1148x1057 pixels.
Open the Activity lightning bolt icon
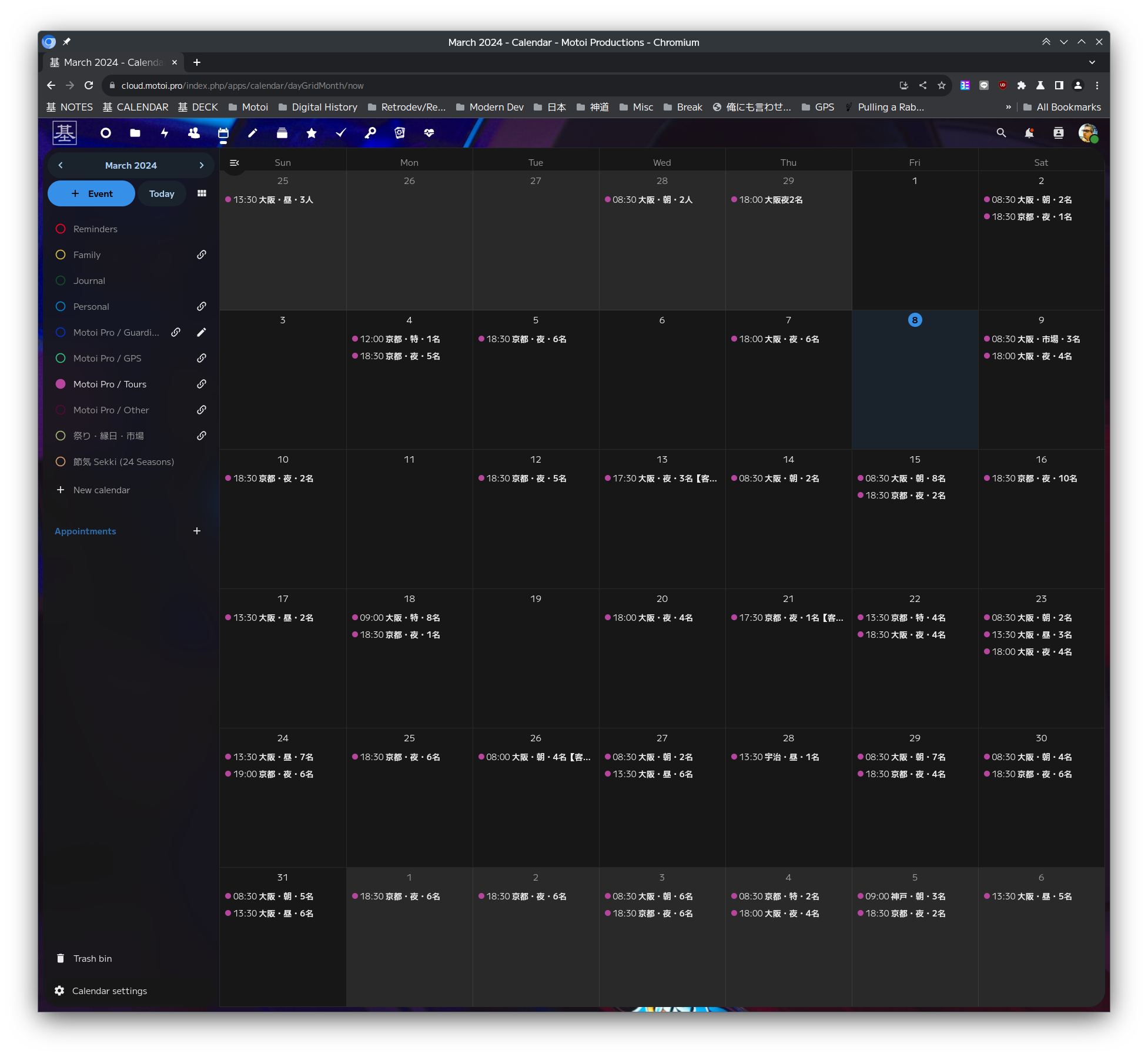[x=165, y=133]
